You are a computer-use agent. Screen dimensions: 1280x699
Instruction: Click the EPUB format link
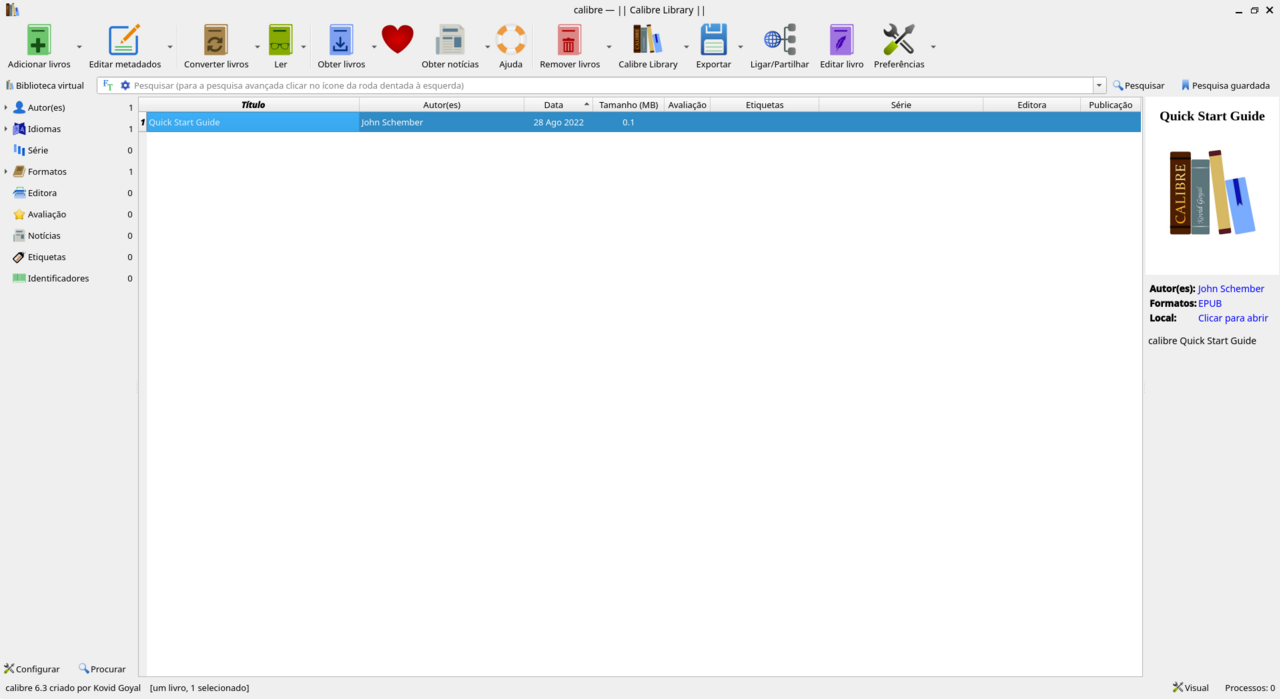[x=1210, y=303]
